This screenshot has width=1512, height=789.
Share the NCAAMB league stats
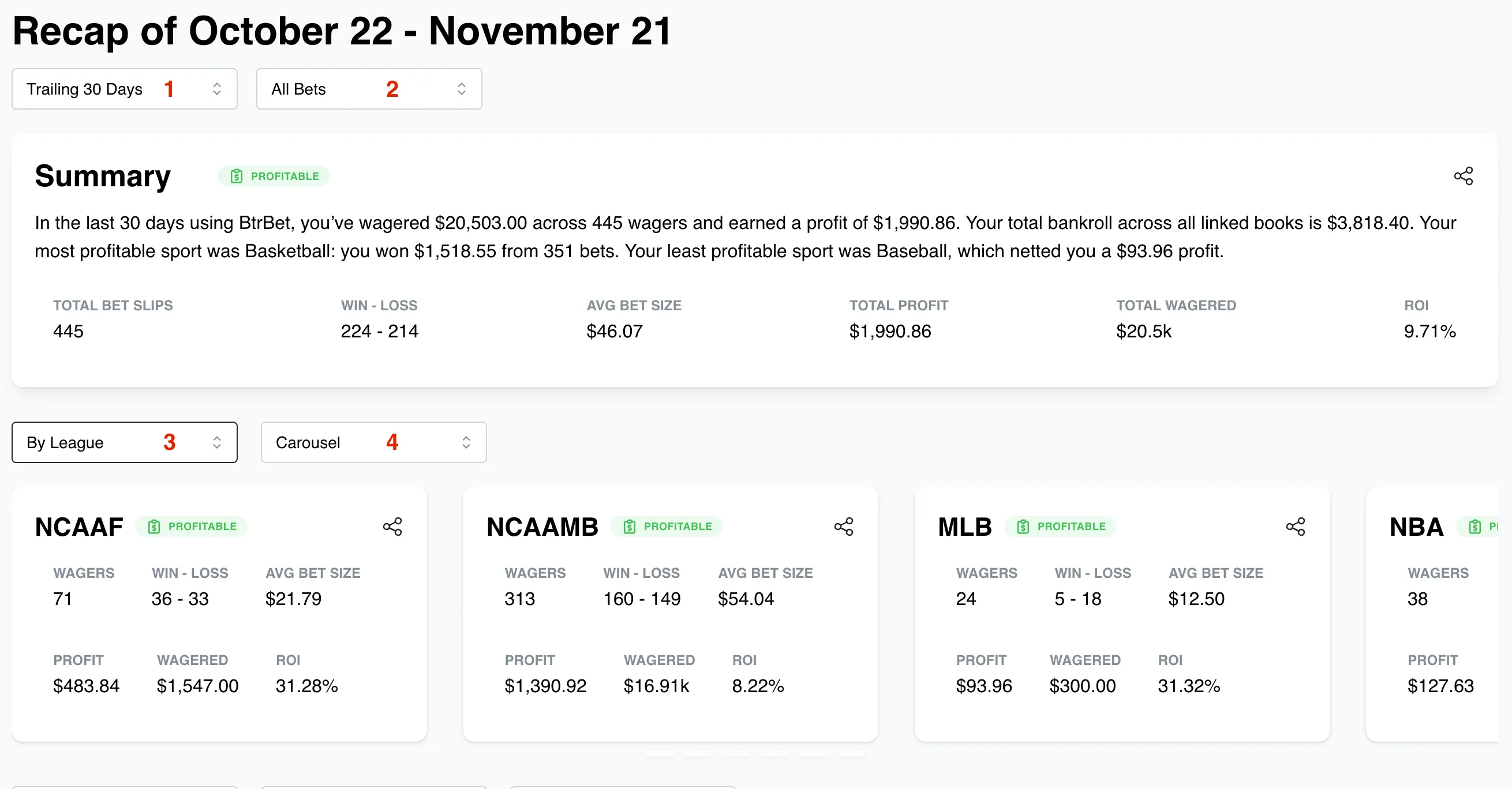pyautogui.click(x=844, y=526)
